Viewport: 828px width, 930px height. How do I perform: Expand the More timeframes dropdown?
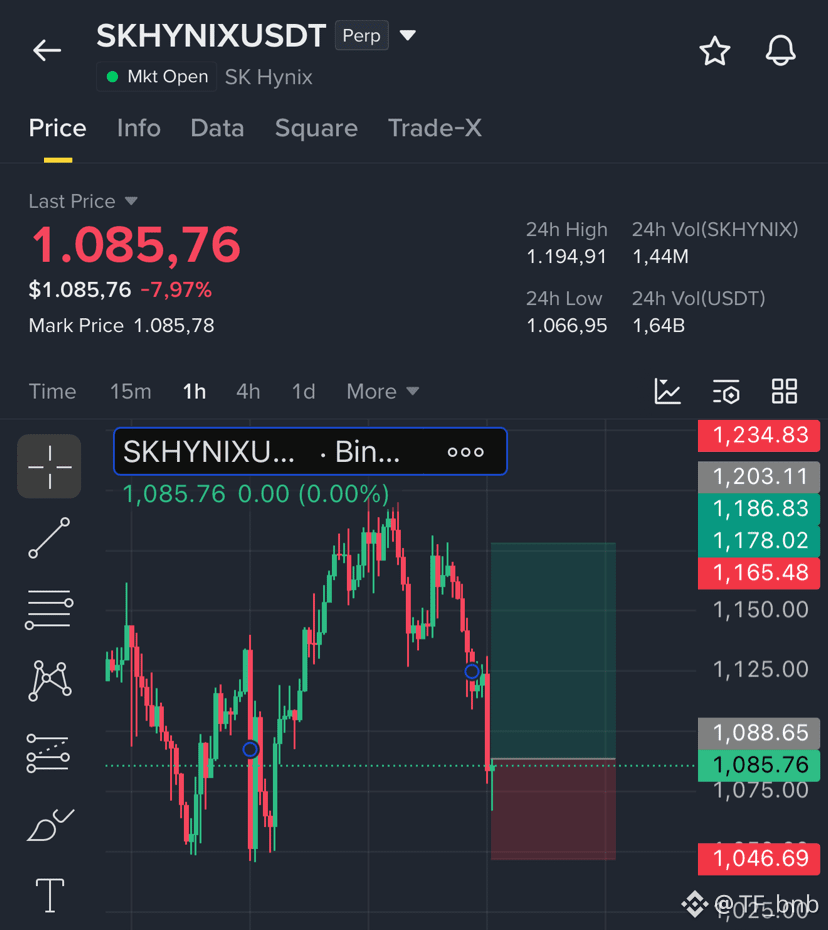[x=383, y=391]
